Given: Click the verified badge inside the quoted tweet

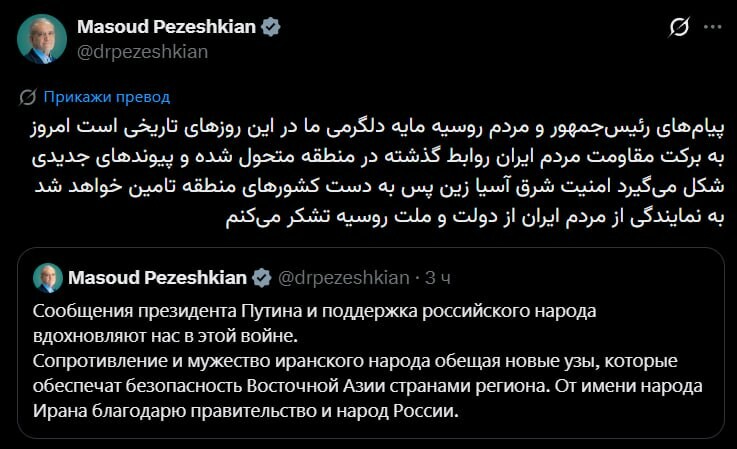Looking at the screenshot, I should click(263, 277).
